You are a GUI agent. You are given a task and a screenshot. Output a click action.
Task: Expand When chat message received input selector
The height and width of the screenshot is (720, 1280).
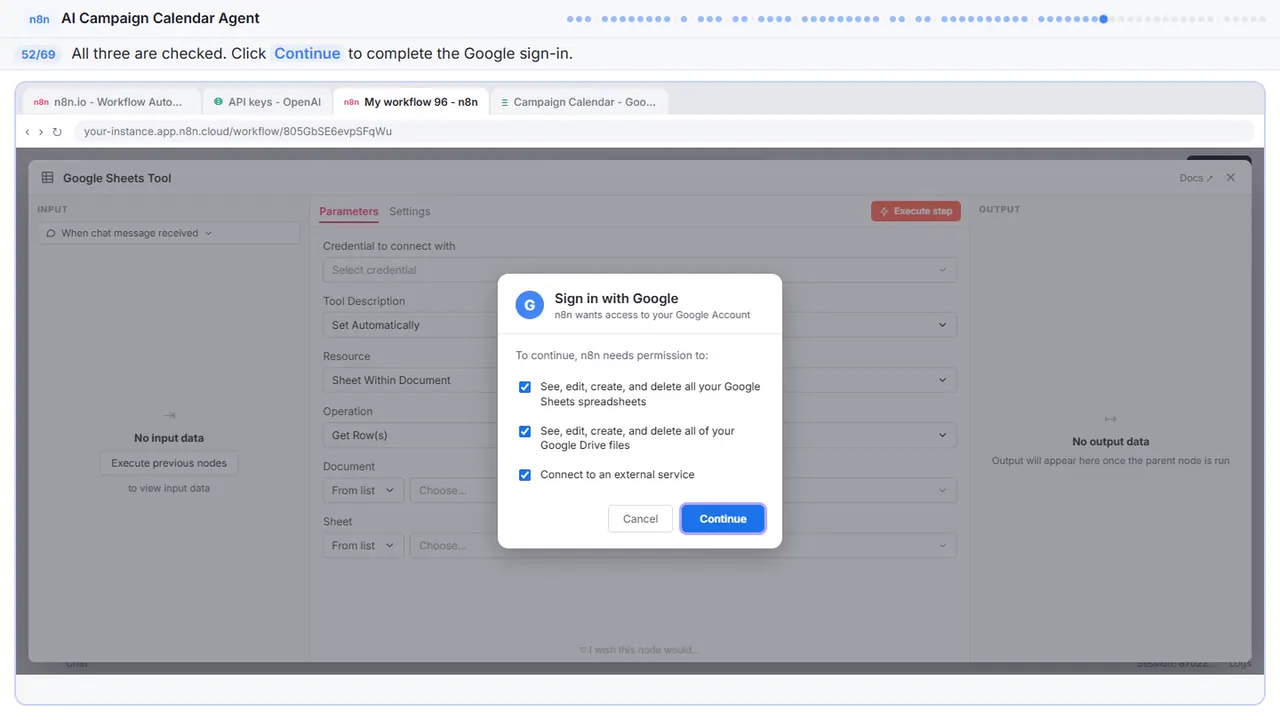point(169,233)
